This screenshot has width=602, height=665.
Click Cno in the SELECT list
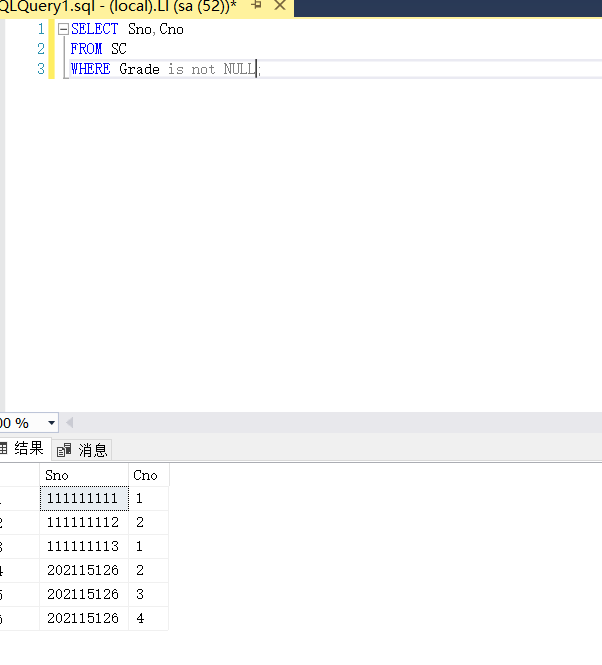click(x=171, y=29)
